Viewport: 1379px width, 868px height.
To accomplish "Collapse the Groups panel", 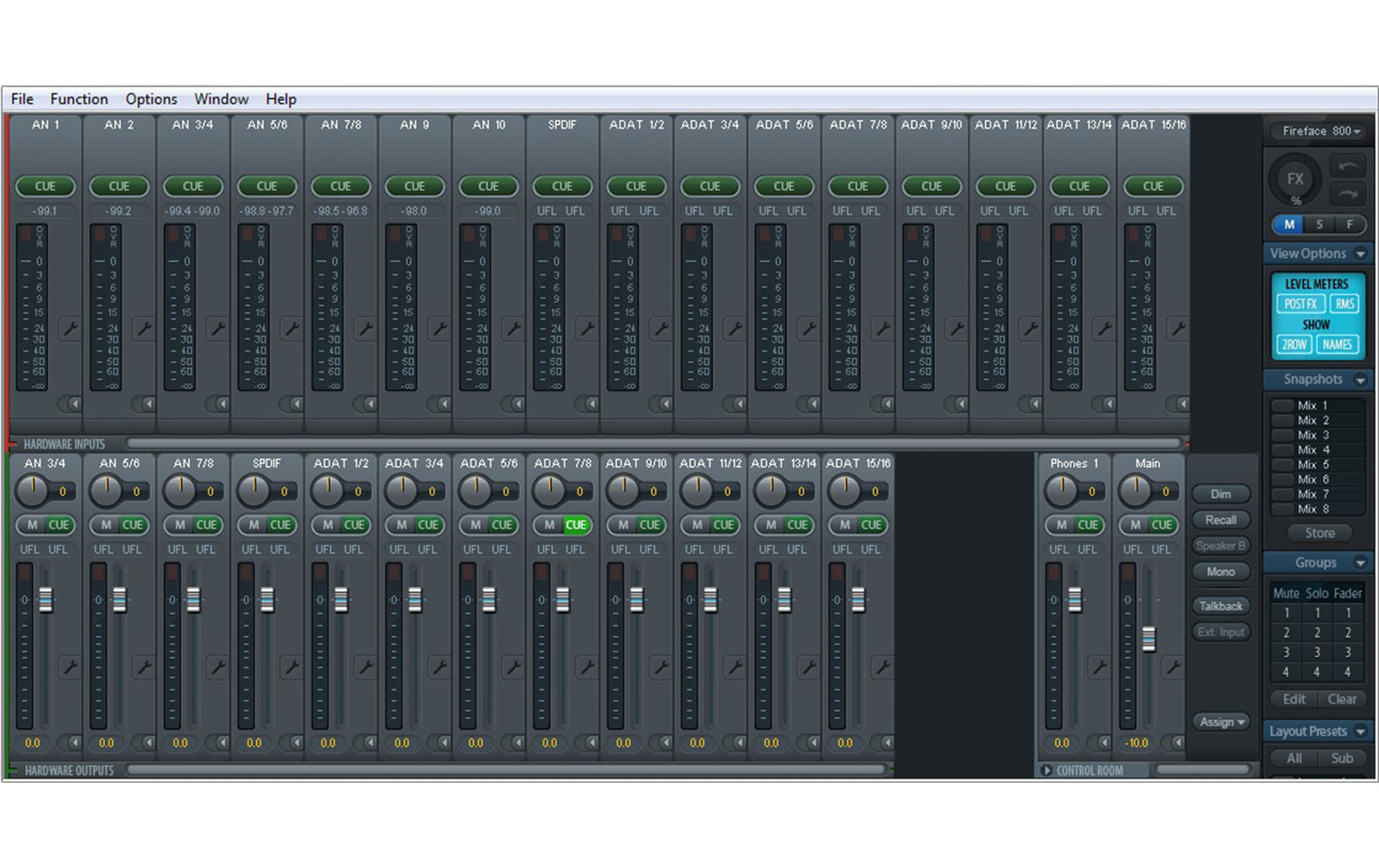I will 1360,563.
